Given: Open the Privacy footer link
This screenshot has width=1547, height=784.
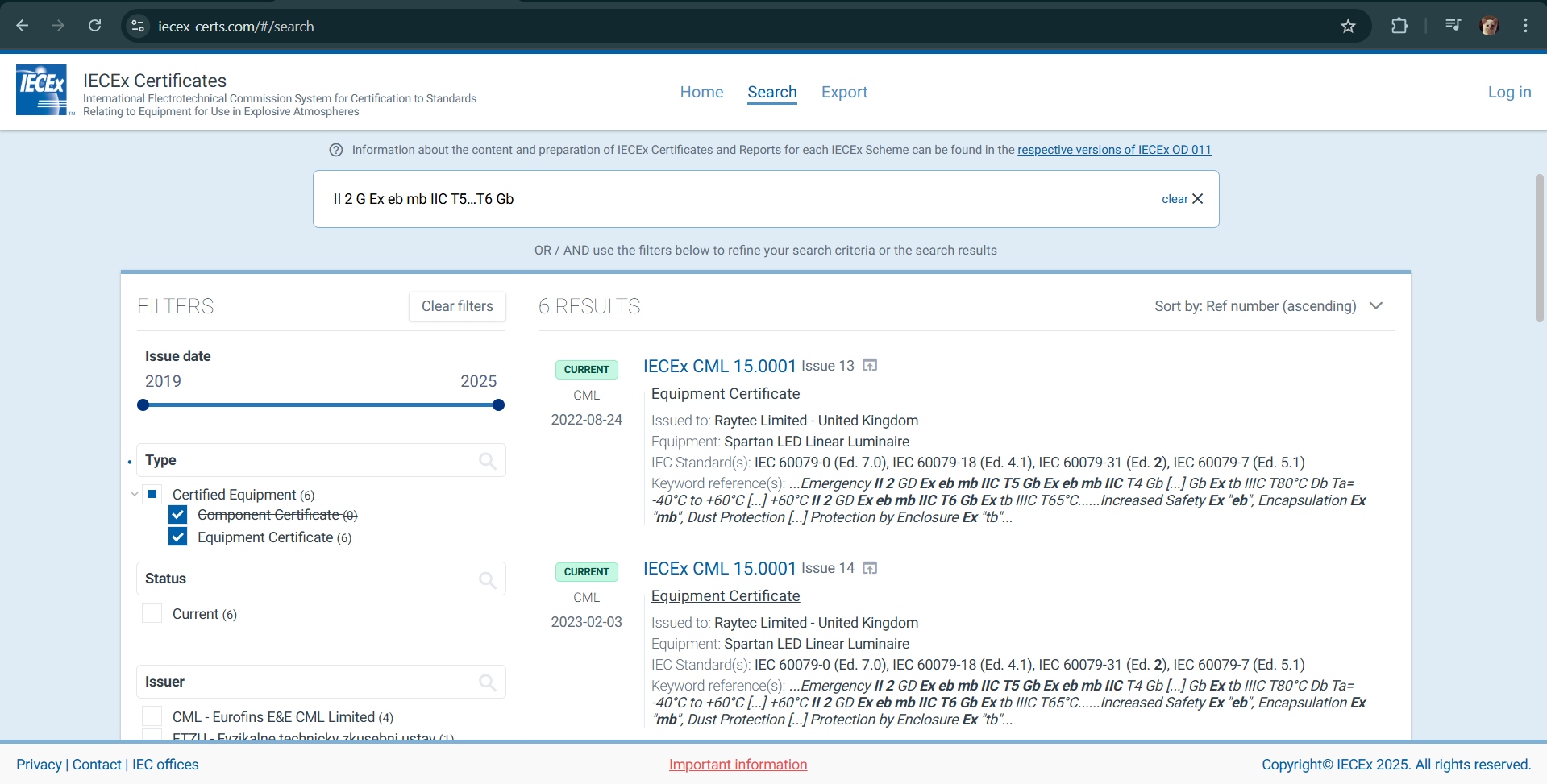Looking at the screenshot, I should (39, 765).
